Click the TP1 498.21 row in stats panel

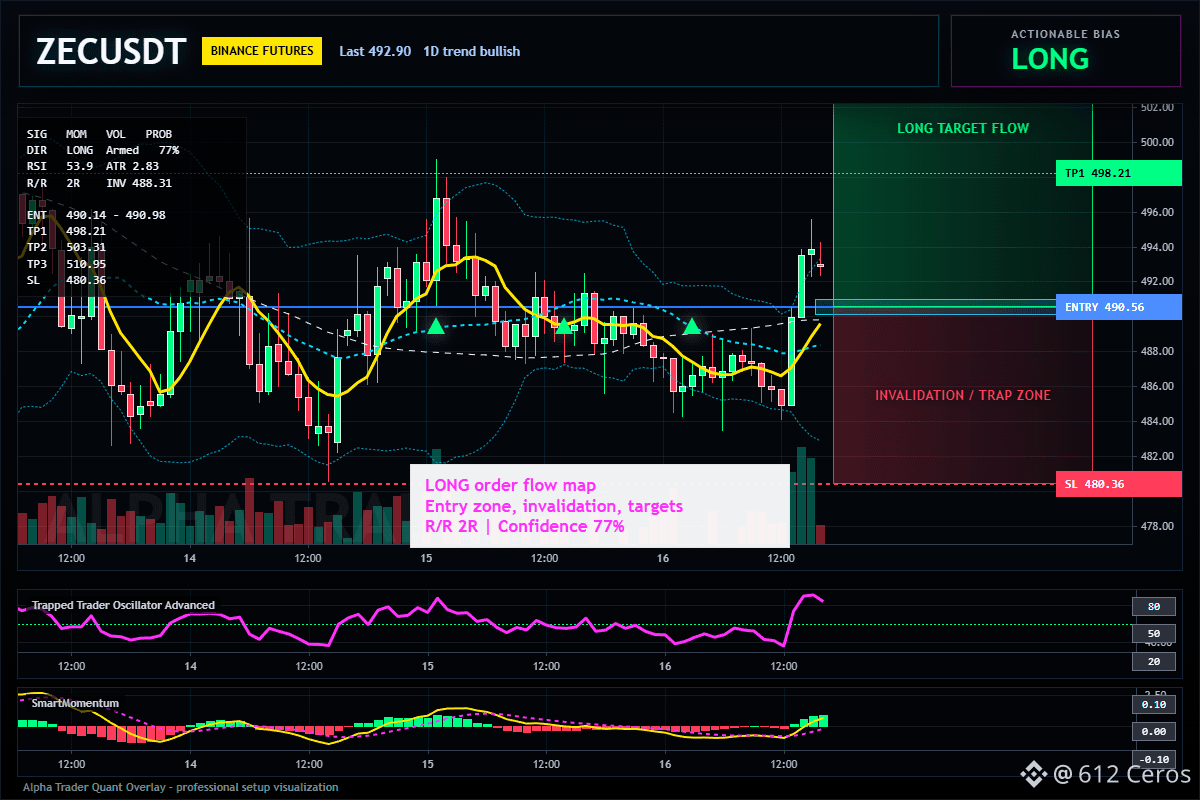pos(66,231)
